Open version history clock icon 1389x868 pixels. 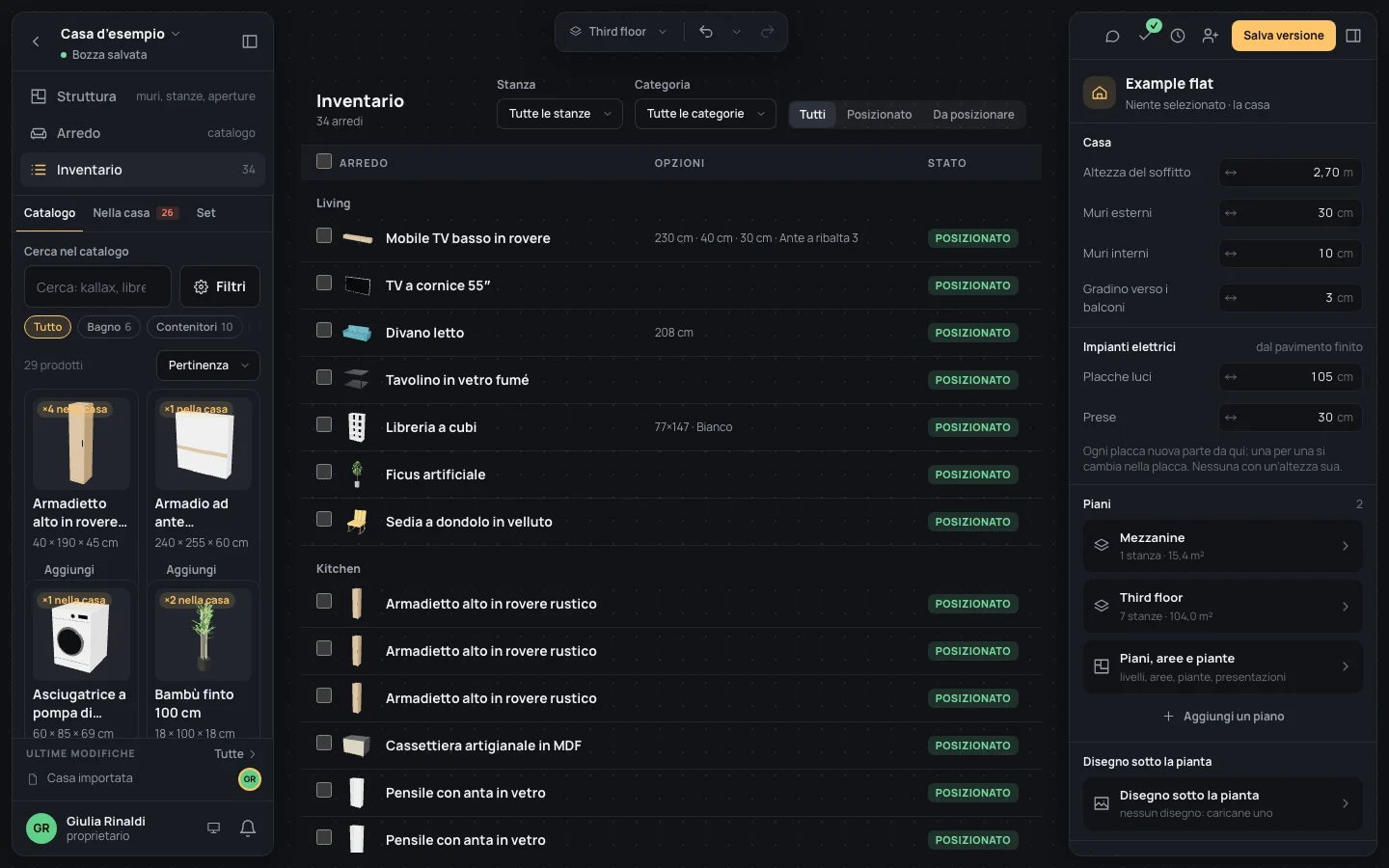tap(1178, 36)
